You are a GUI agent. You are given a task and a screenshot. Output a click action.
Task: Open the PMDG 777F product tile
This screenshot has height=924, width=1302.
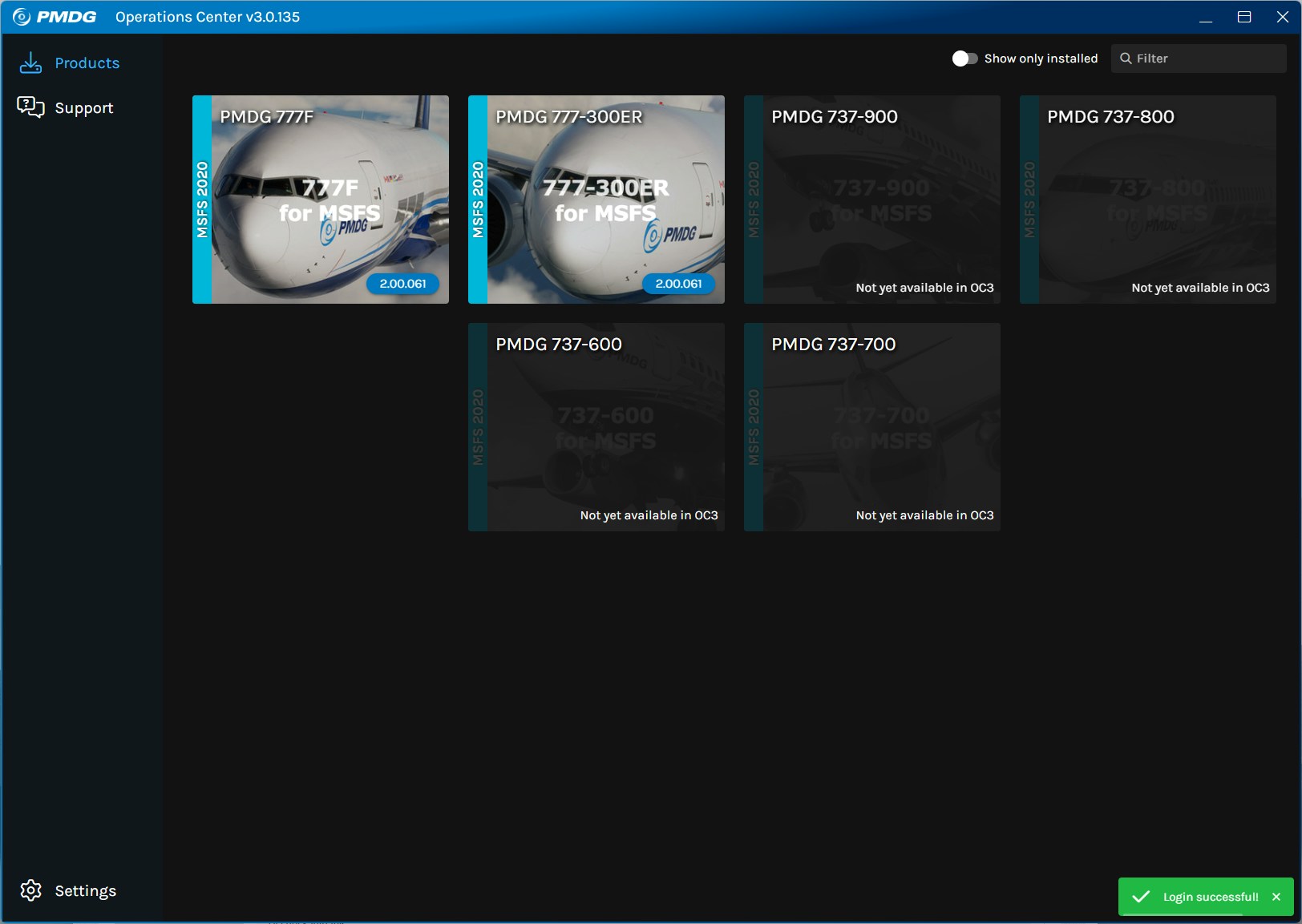pos(321,200)
